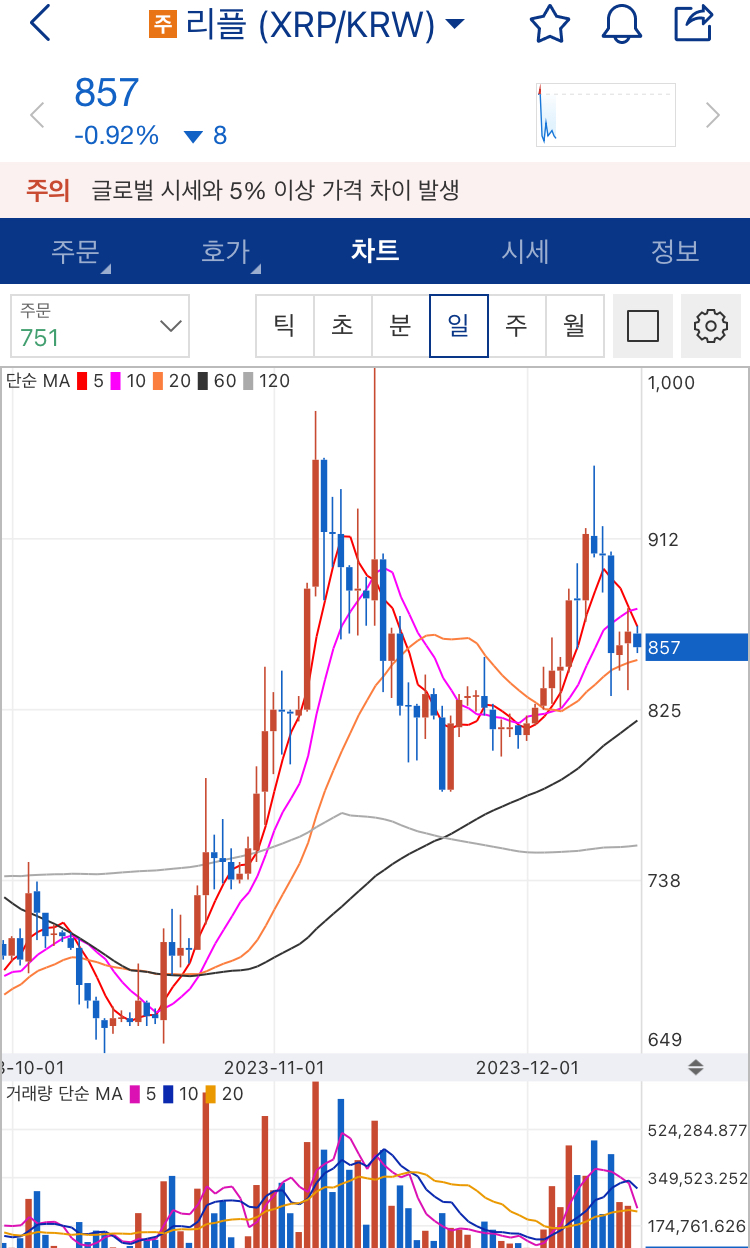Select the 주 weekly chart interval
750x1248 pixels.
[517, 326]
